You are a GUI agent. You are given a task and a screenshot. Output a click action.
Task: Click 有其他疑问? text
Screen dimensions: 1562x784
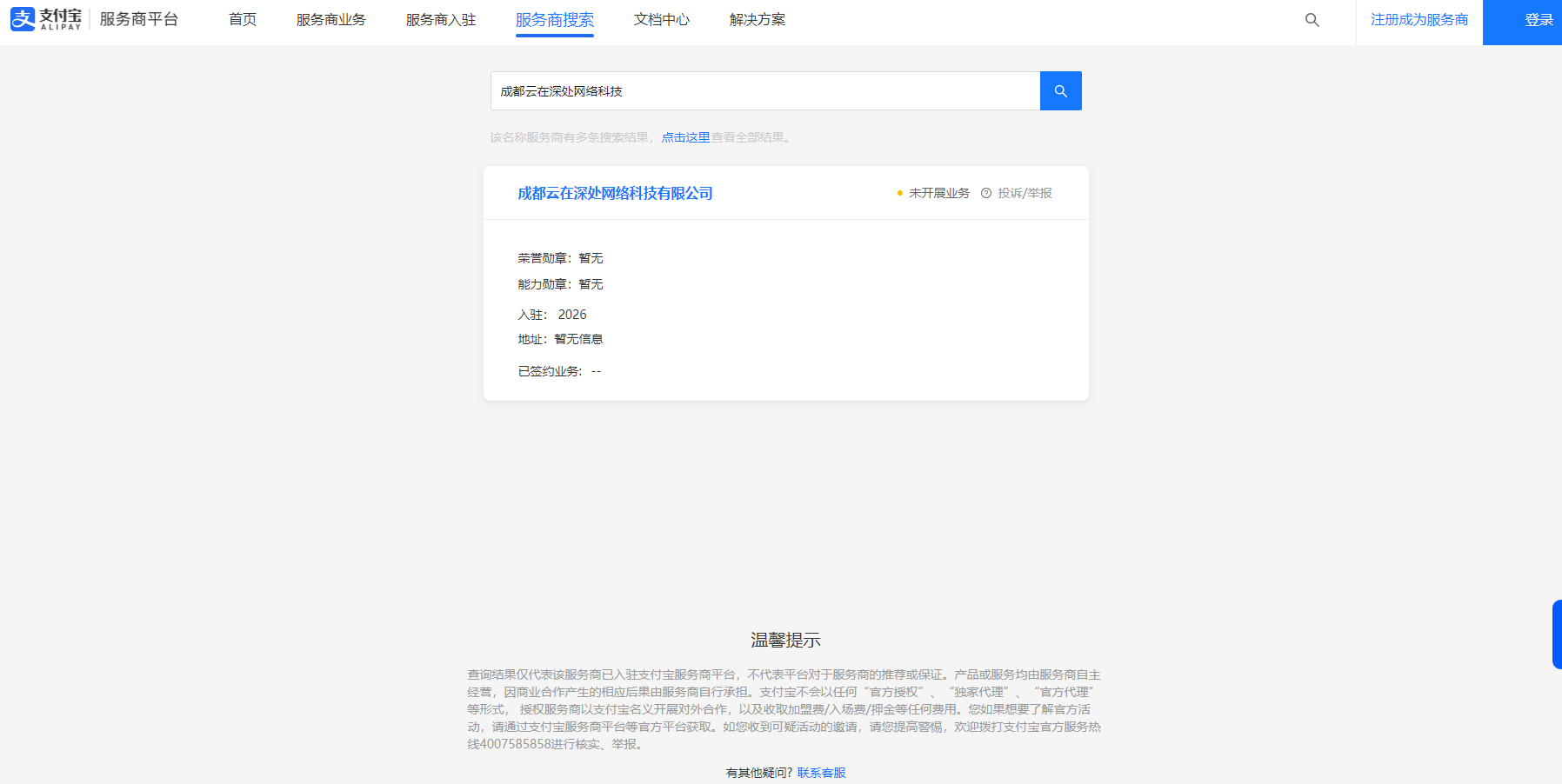[759, 773]
